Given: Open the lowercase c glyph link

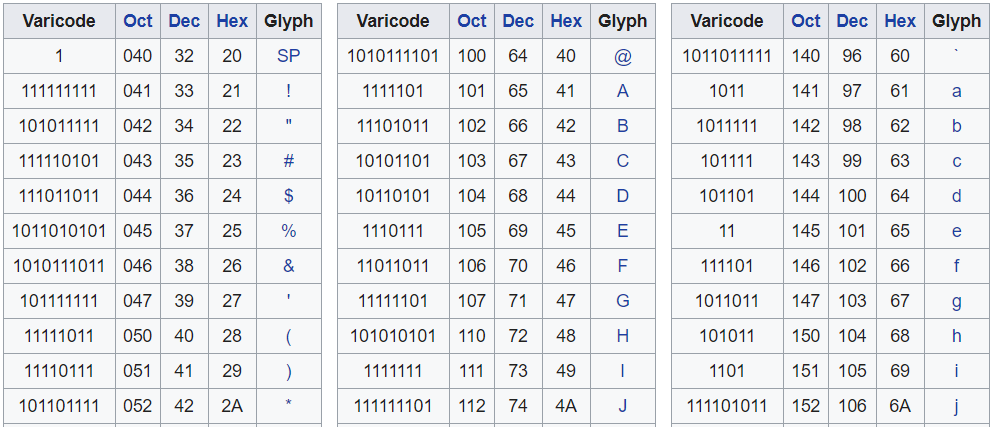Looking at the screenshot, I should tap(957, 161).
